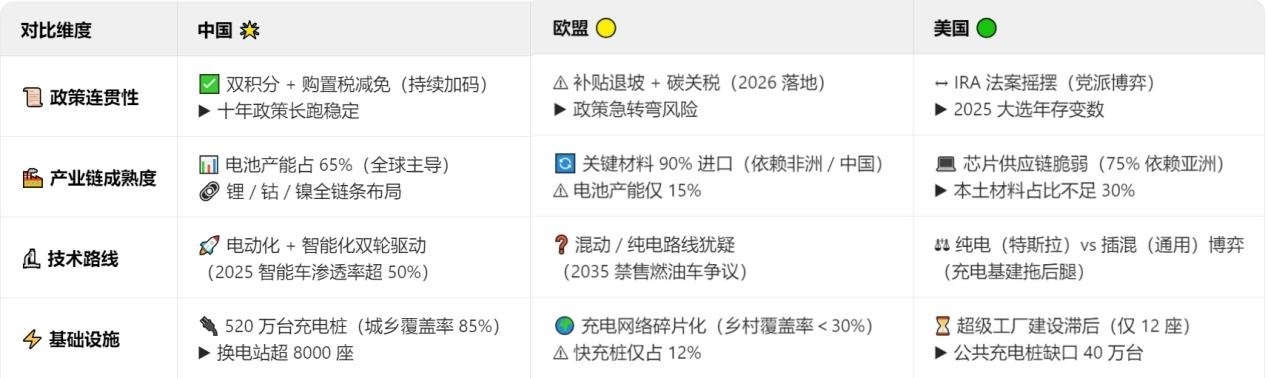Click the globe icon before 充电网络碎片化
This screenshot has height=378, width=1268.
[x=564, y=326]
